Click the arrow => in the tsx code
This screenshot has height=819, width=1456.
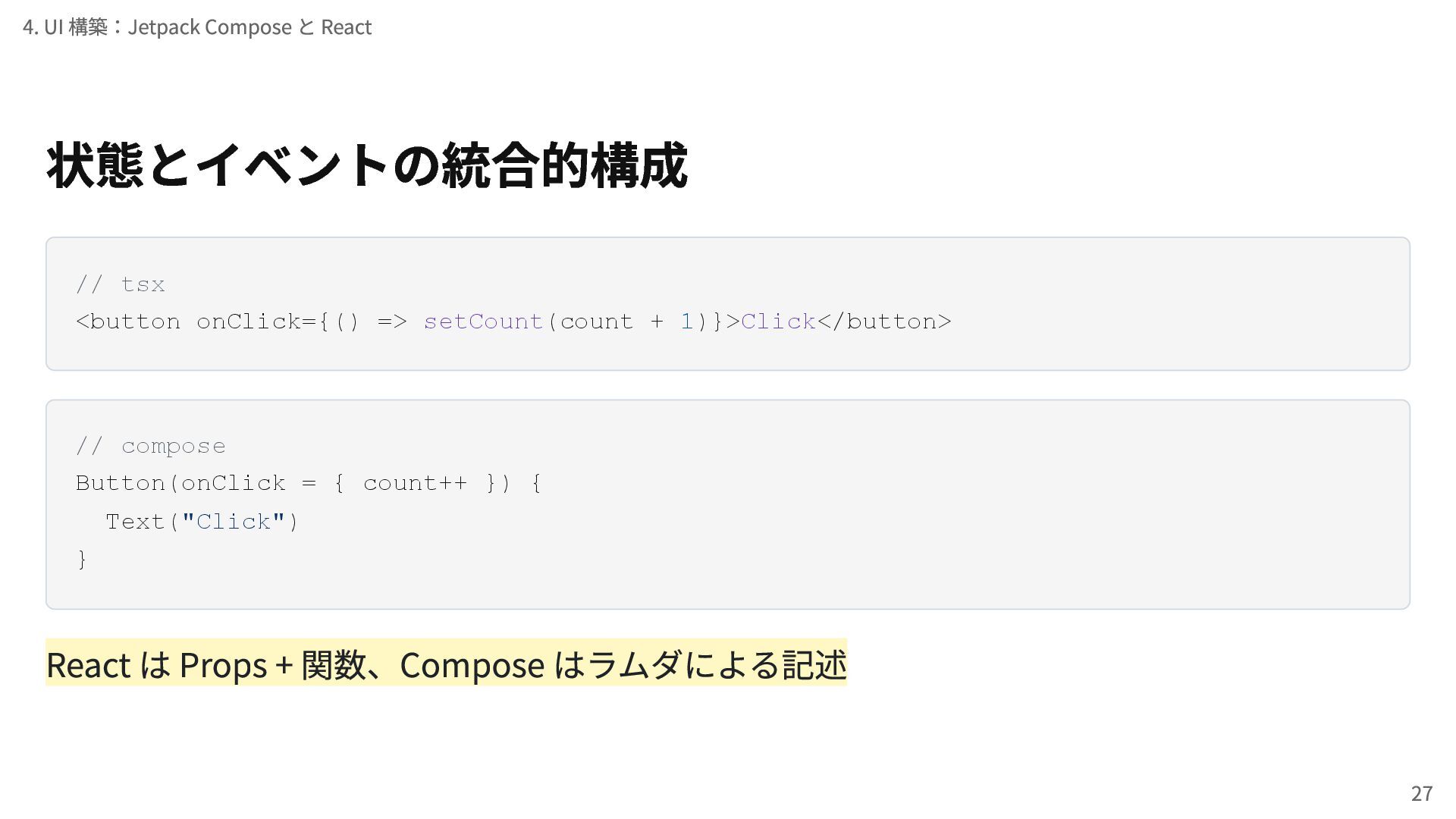point(392,322)
